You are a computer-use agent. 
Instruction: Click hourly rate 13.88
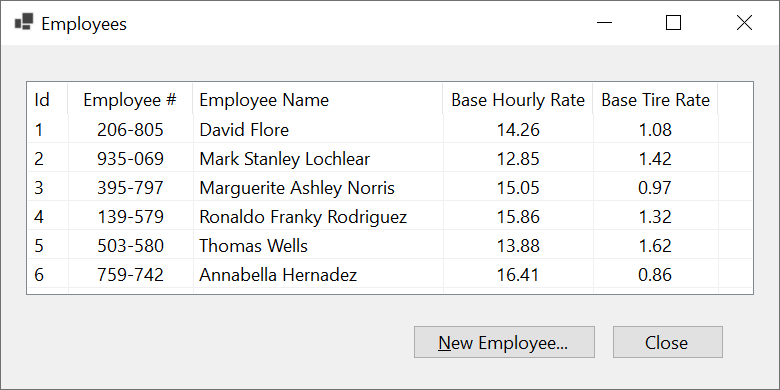point(518,246)
